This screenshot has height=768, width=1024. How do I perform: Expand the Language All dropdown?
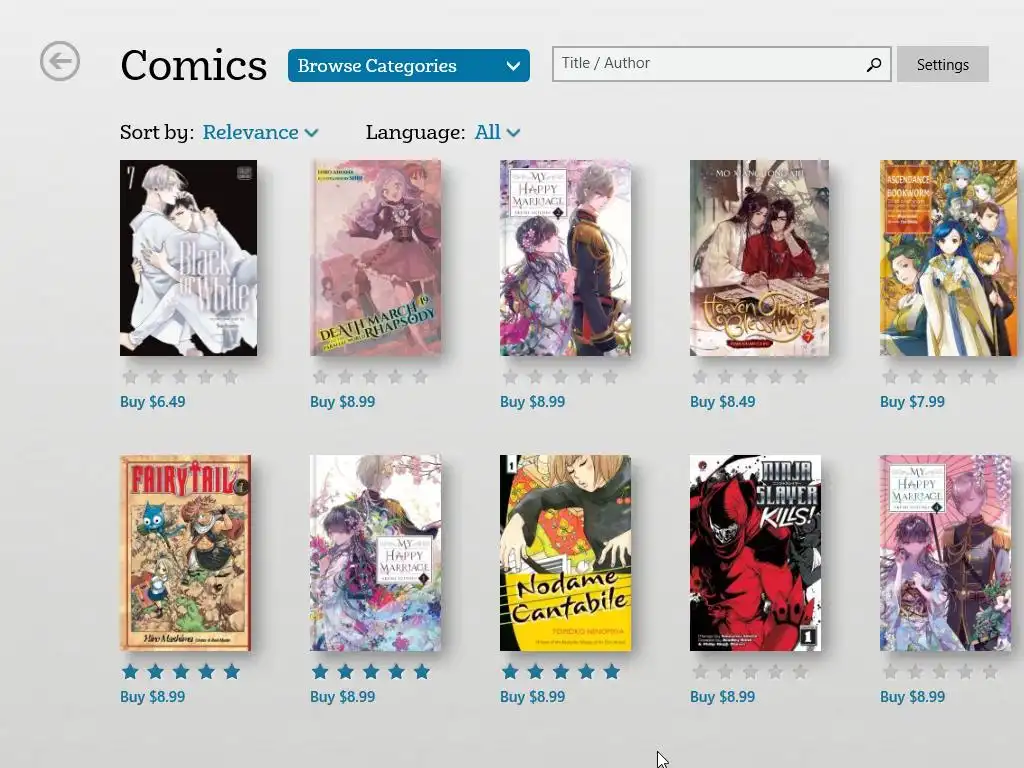pos(497,133)
